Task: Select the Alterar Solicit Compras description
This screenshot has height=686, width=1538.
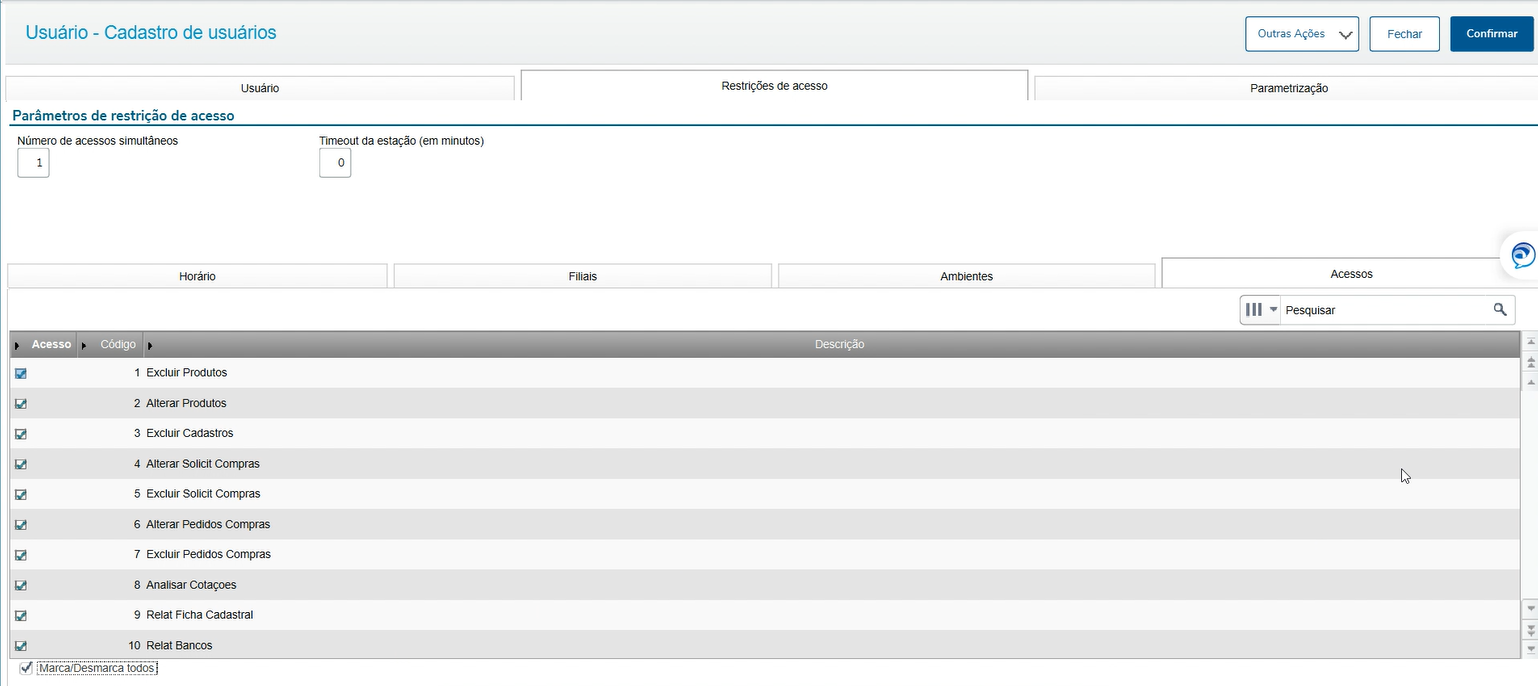Action: click(x=203, y=464)
